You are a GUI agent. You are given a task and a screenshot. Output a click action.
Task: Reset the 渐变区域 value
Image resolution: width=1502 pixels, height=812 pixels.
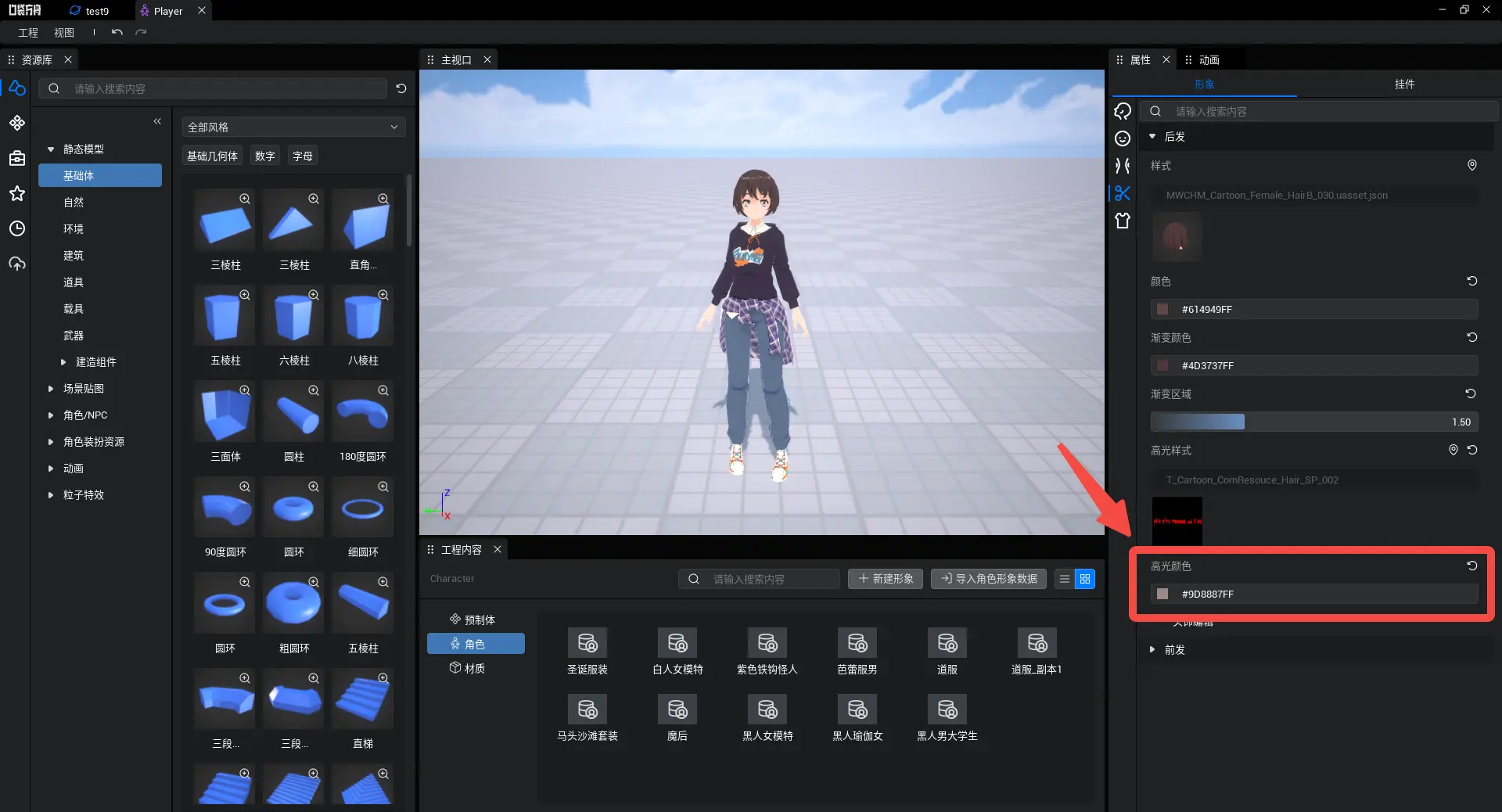[1471, 393]
